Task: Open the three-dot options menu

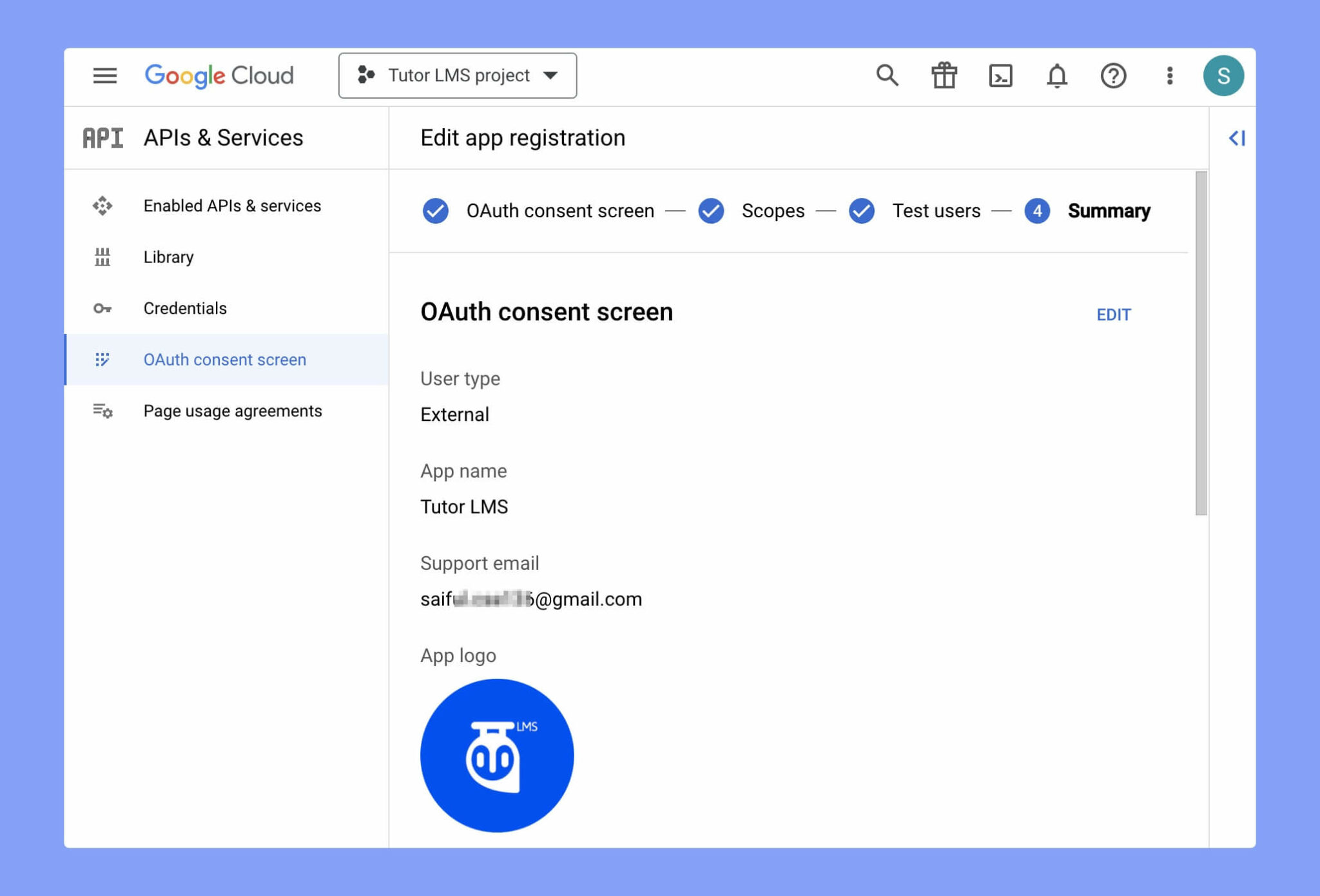Action: pos(1169,75)
